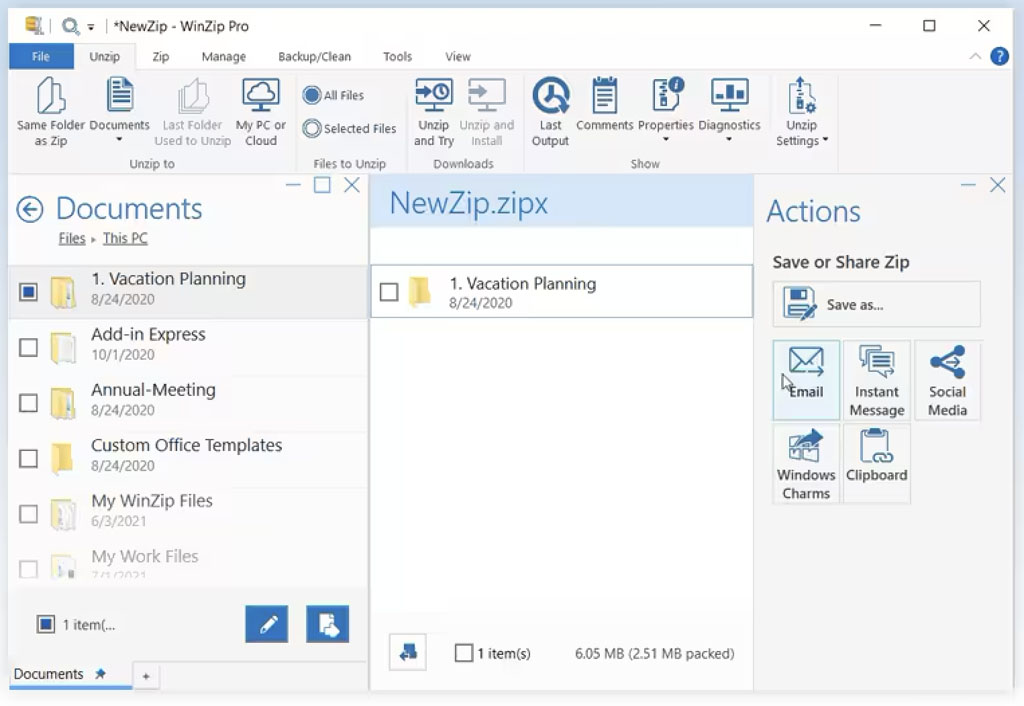Close the Actions pane
The image size is (1024, 706).
[997, 185]
